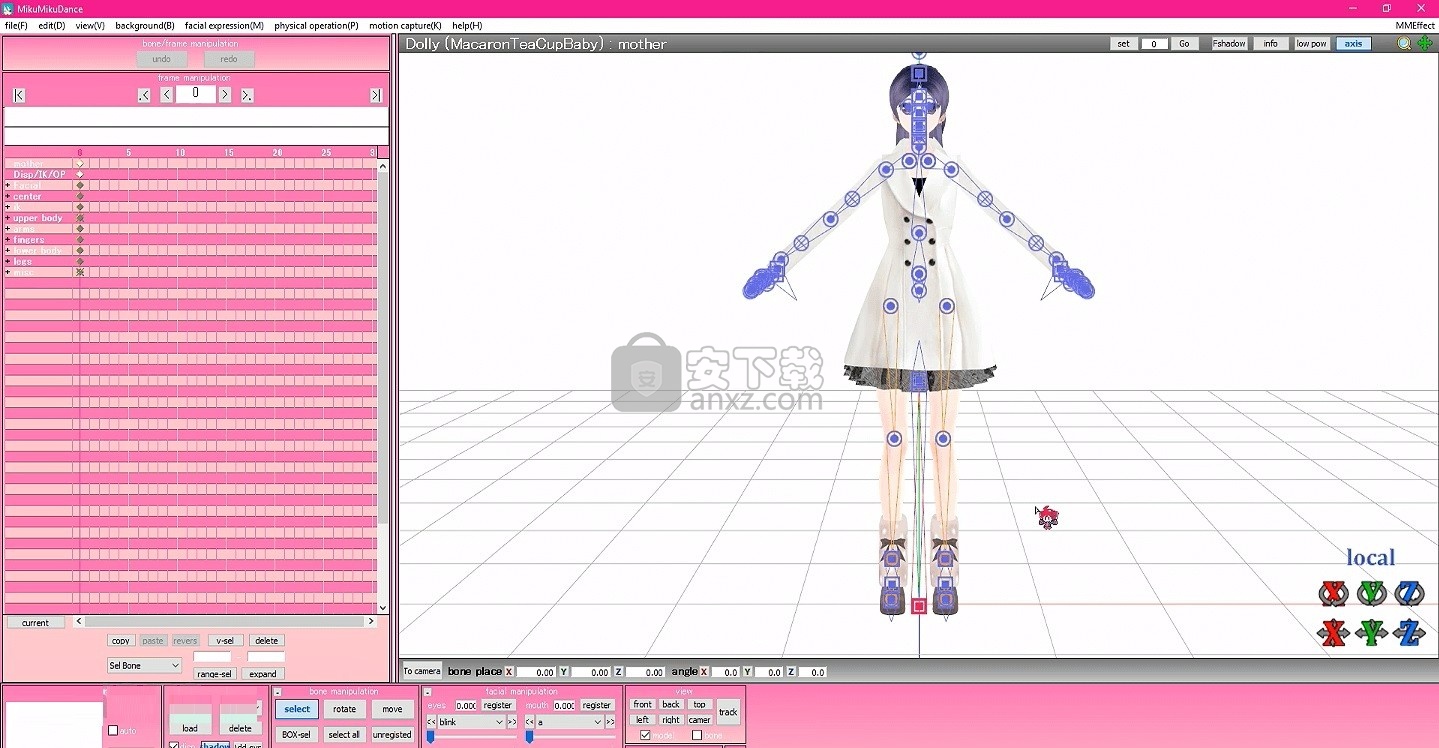
Task: Toggle the axis display button
Action: [x=1353, y=44]
